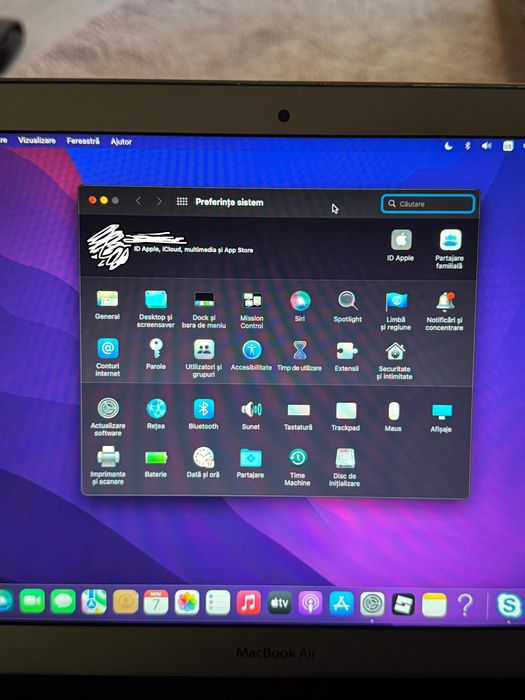Open Utilizatori și grupuri pane

pos(204,358)
